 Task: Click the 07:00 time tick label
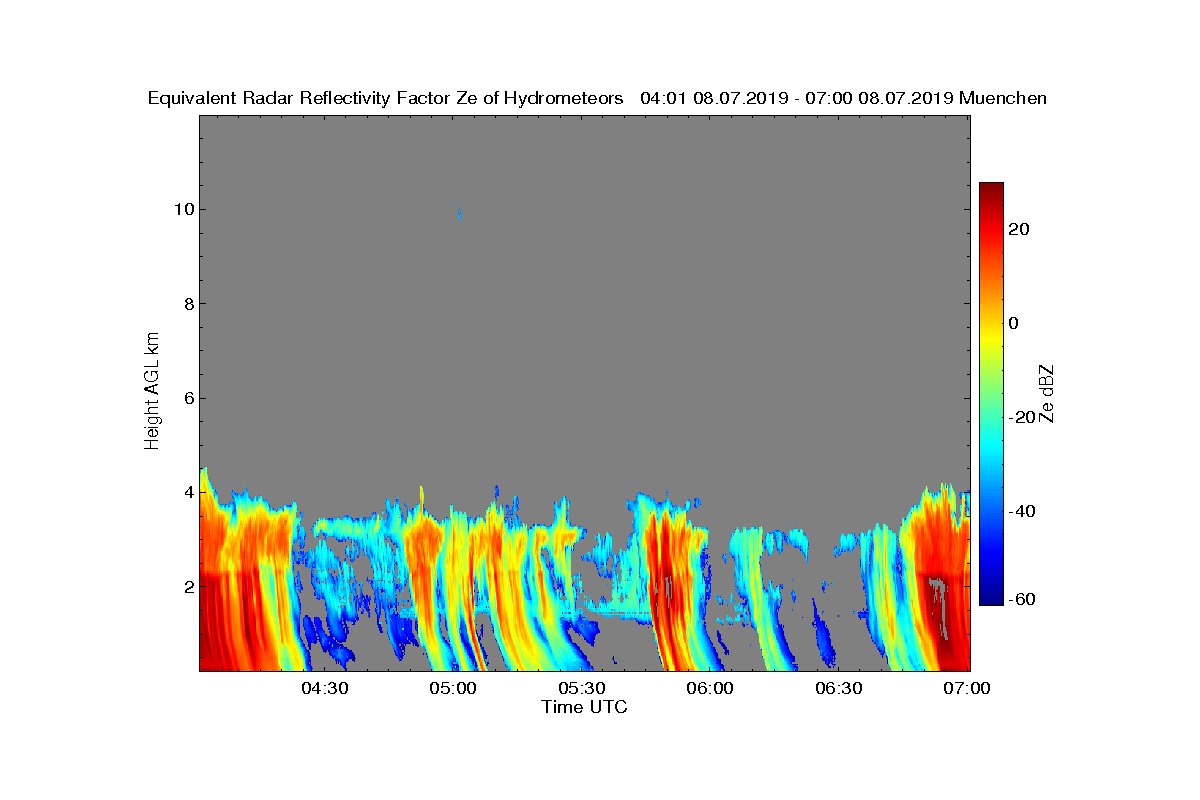point(968,689)
